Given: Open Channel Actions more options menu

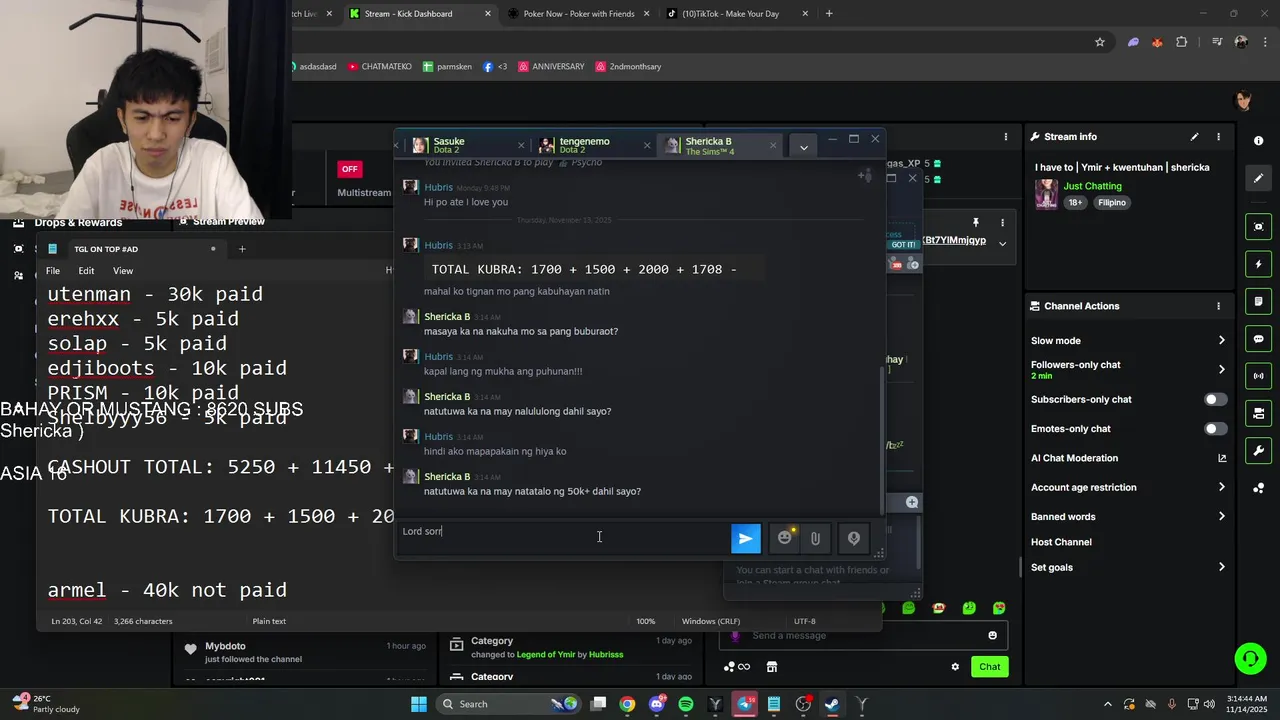Looking at the screenshot, I should (x=1218, y=306).
